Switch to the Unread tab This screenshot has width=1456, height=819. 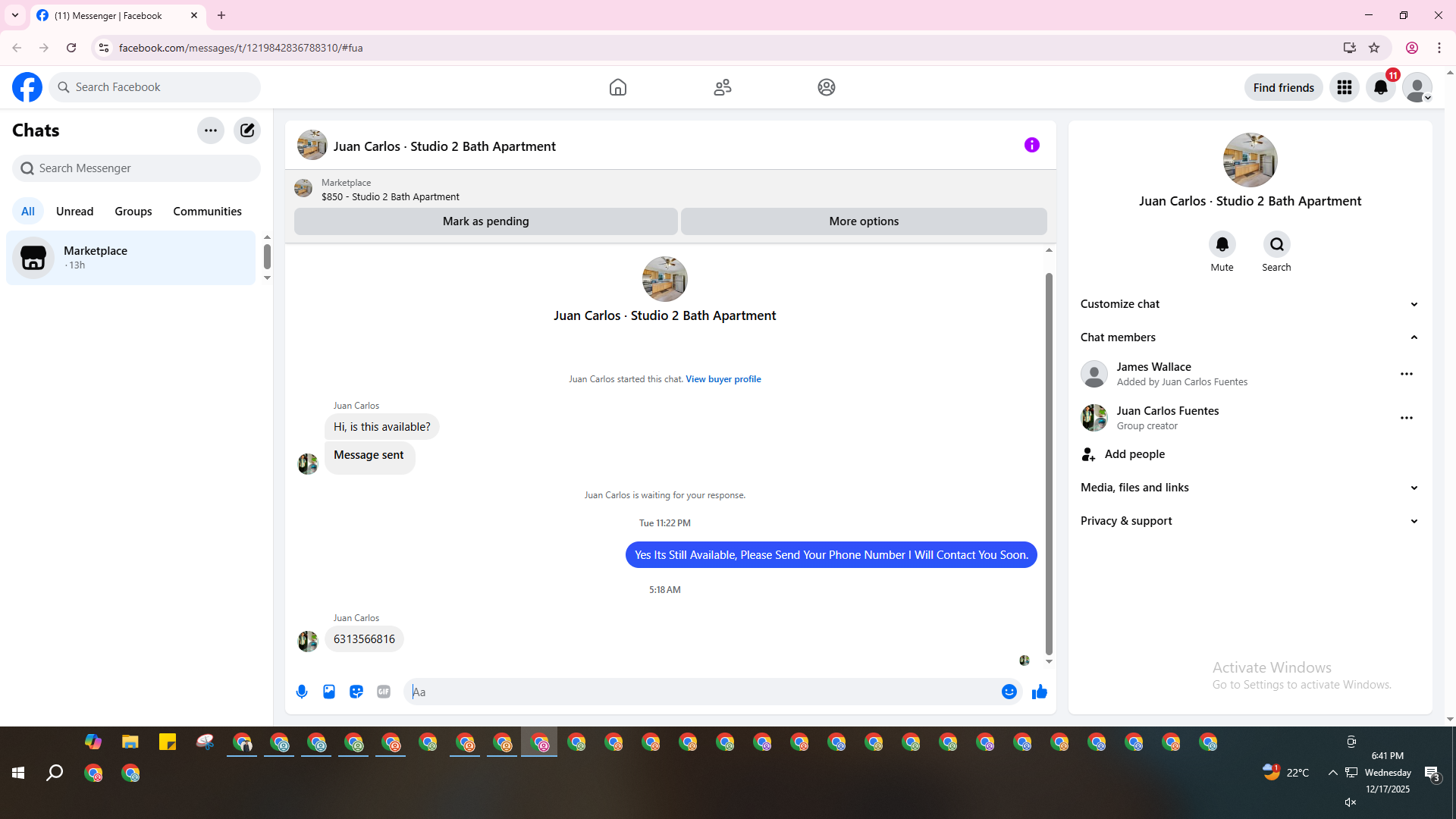pyautogui.click(x=74, y=212)
